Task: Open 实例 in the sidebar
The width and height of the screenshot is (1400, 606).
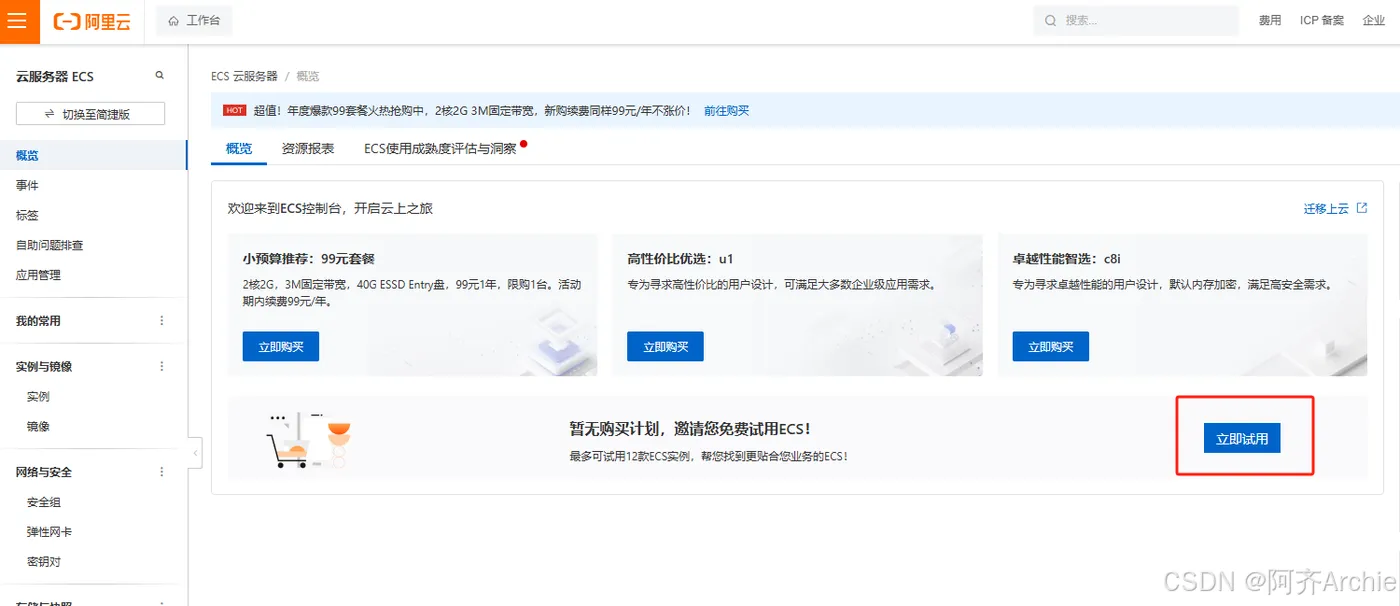Action: coord(38,396)
